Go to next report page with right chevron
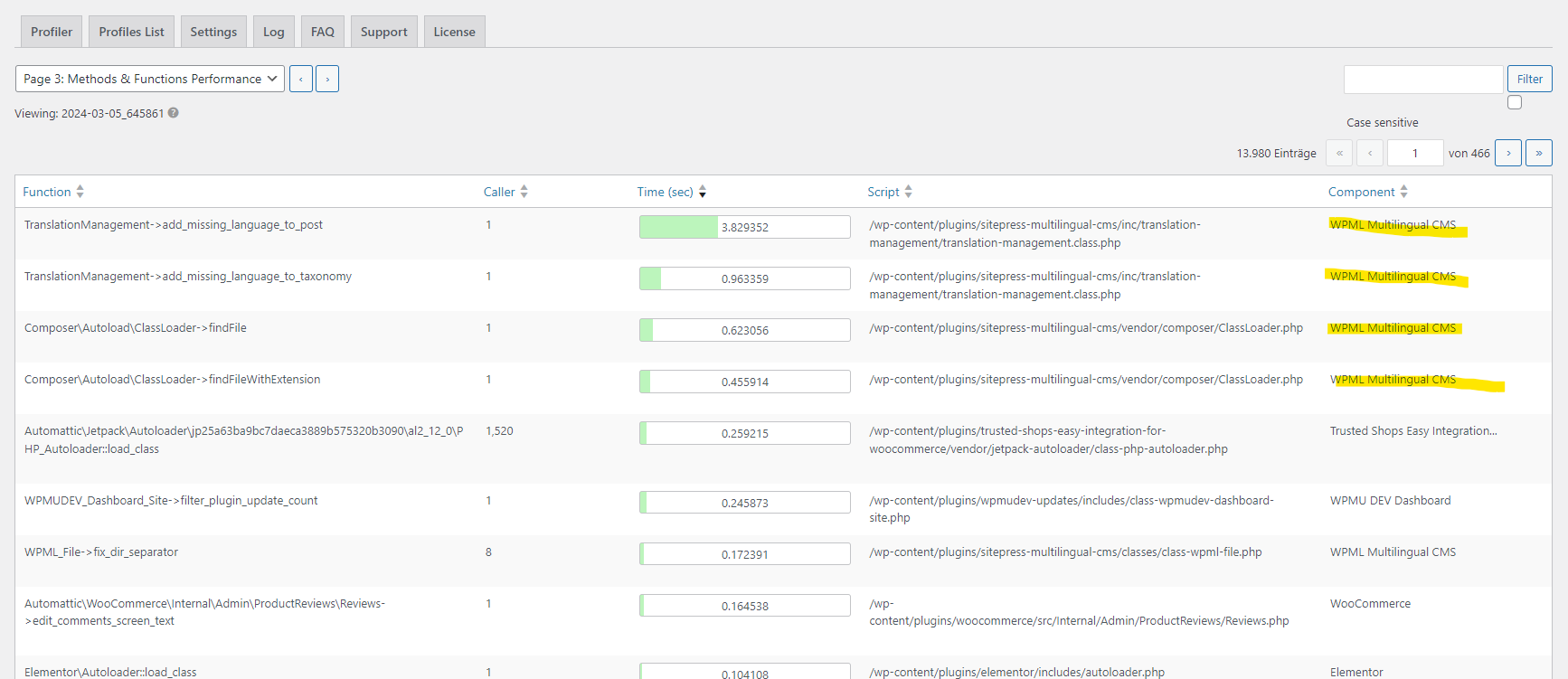The width and height of the screenshot is (1568, 679). click(x=327, y=79)
